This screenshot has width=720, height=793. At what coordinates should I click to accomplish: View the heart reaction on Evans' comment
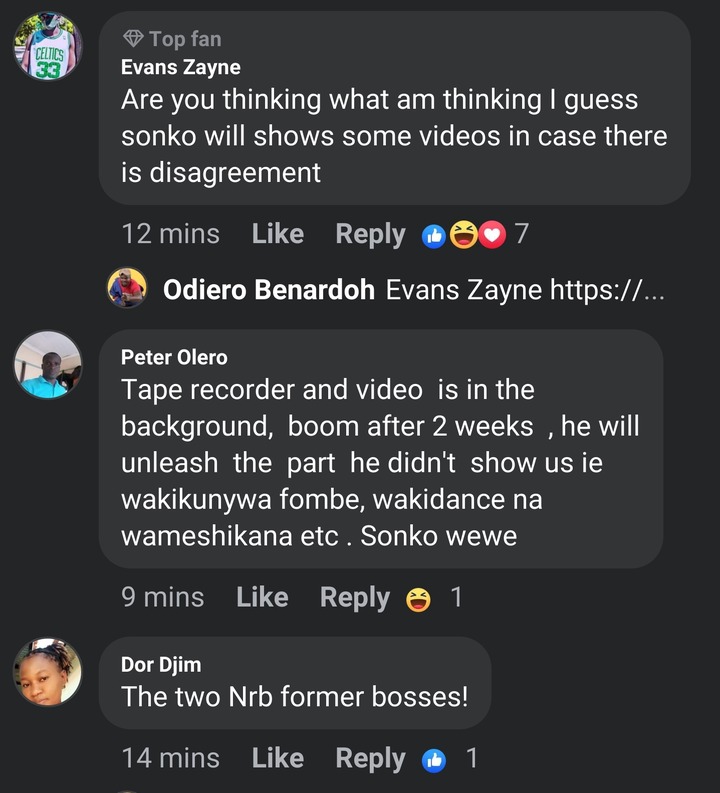(x=491, y=235)
